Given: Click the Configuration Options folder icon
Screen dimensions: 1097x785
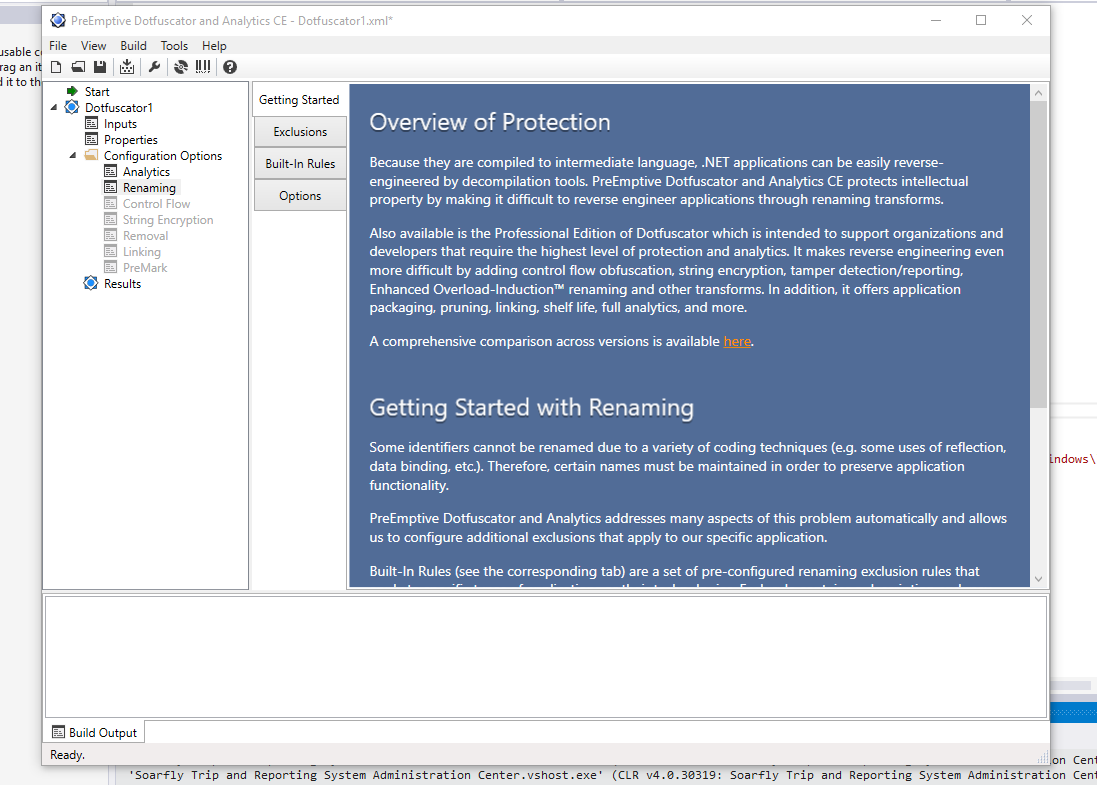Looking at the screenshot, I should (x=91, y=155).
